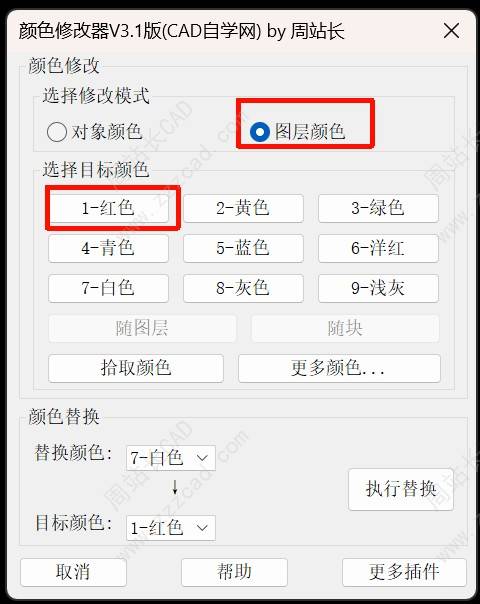This screenshot has height=604, width=480.
Task: Choose the 2-黄色 color button
Action: point(243,208)
